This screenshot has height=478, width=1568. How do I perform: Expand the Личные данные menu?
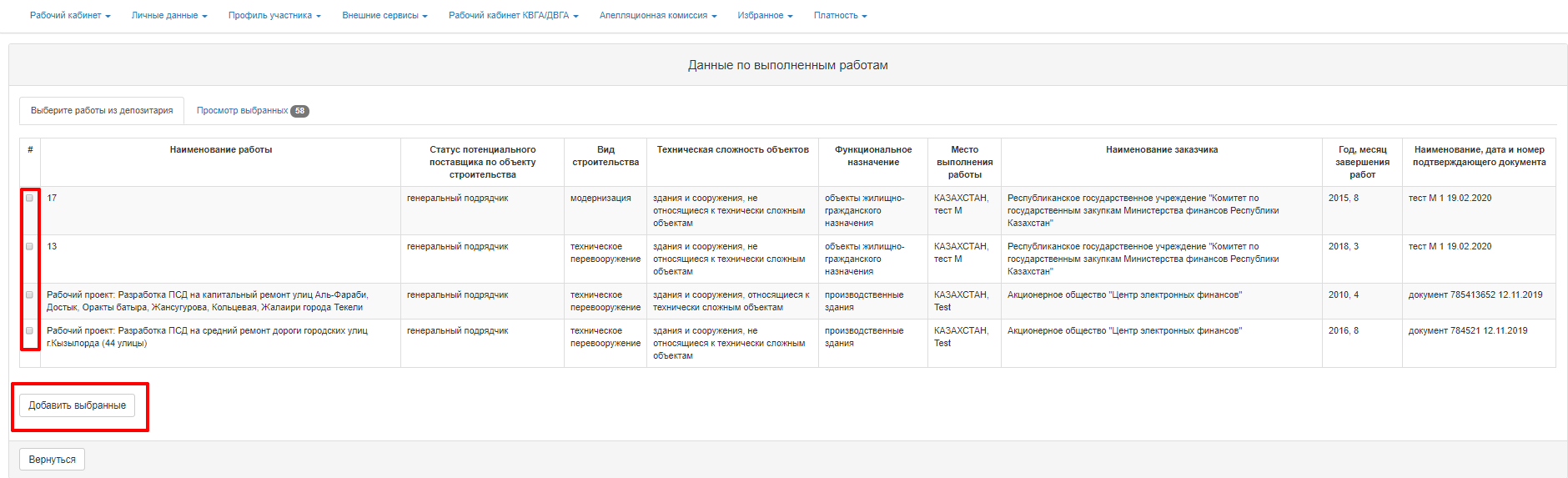pyautogui.click(x=169, y=16)
